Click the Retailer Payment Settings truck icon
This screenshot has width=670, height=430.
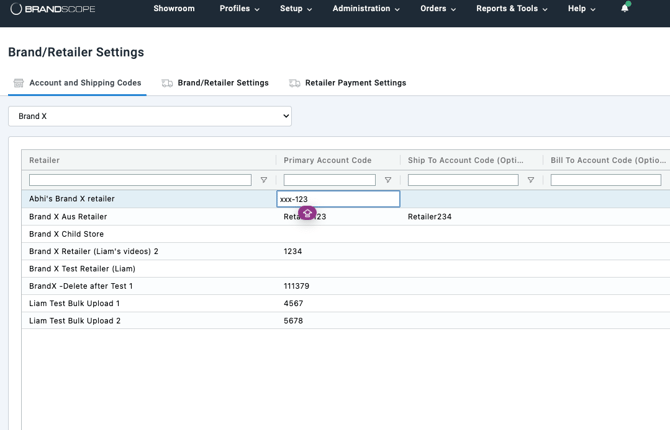pyautogui.click(x=294, y=83)
